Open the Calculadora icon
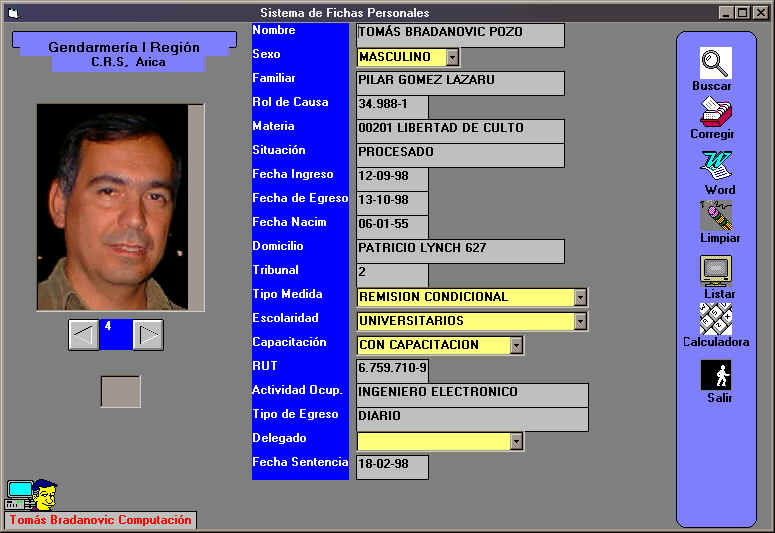This screenshot has width=775, height=533. pos(716,319)
